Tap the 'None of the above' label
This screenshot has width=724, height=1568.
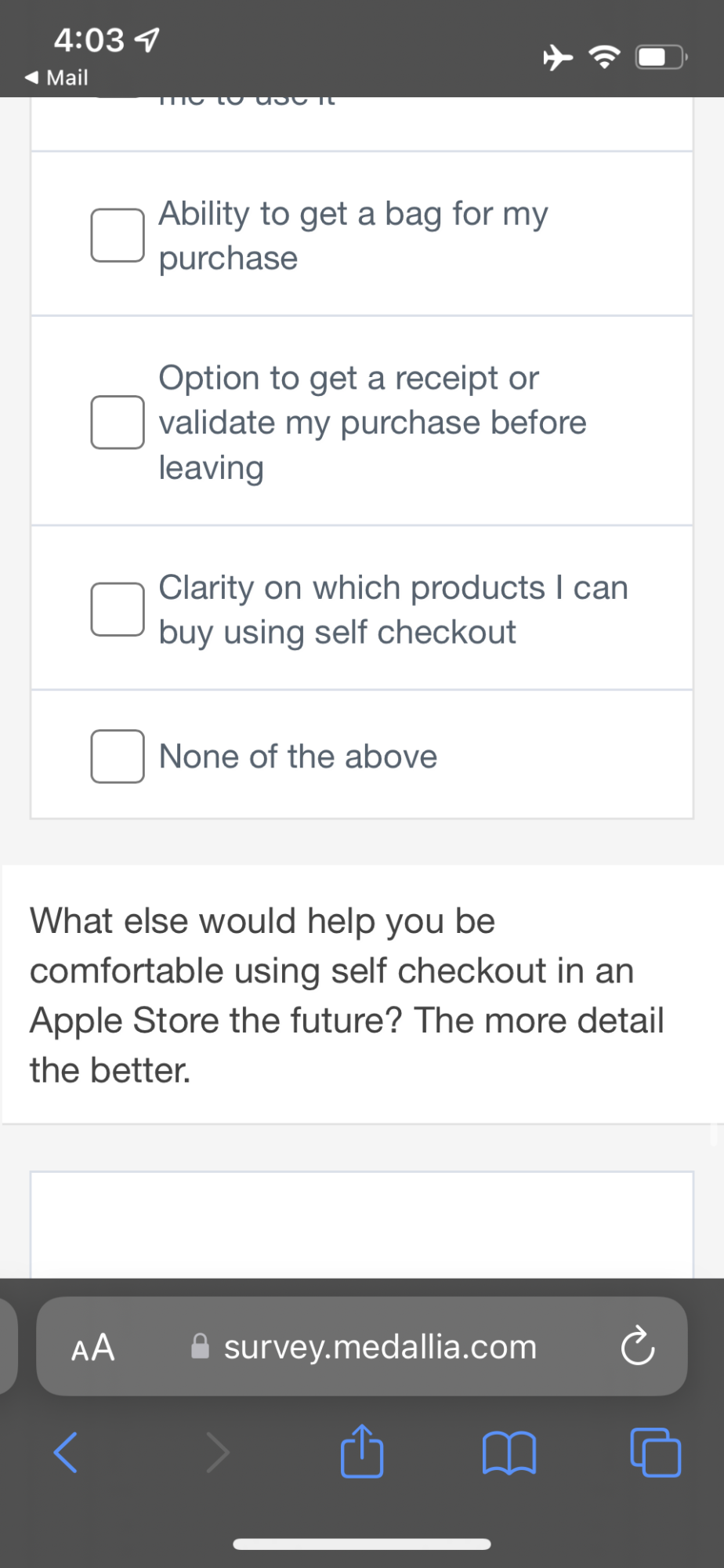(298, 757)
